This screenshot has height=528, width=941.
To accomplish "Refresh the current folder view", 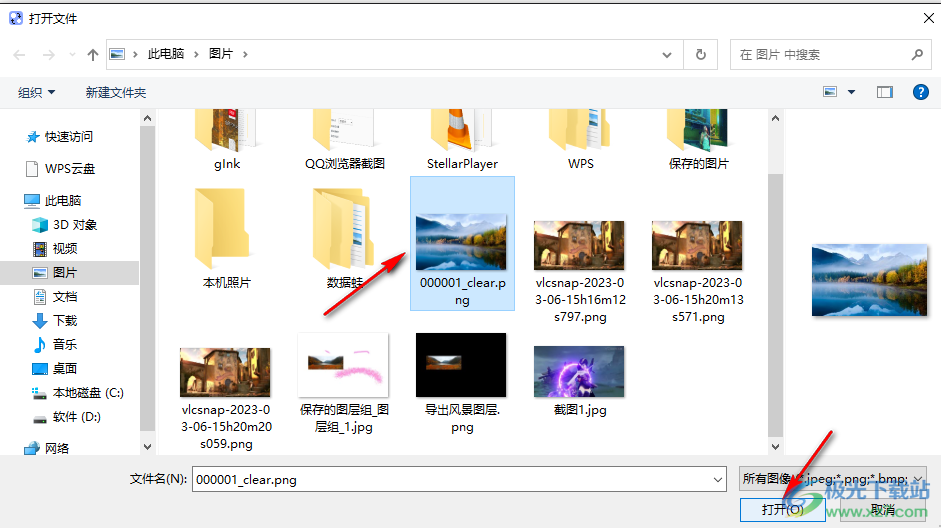I will (x=700, y=55).
